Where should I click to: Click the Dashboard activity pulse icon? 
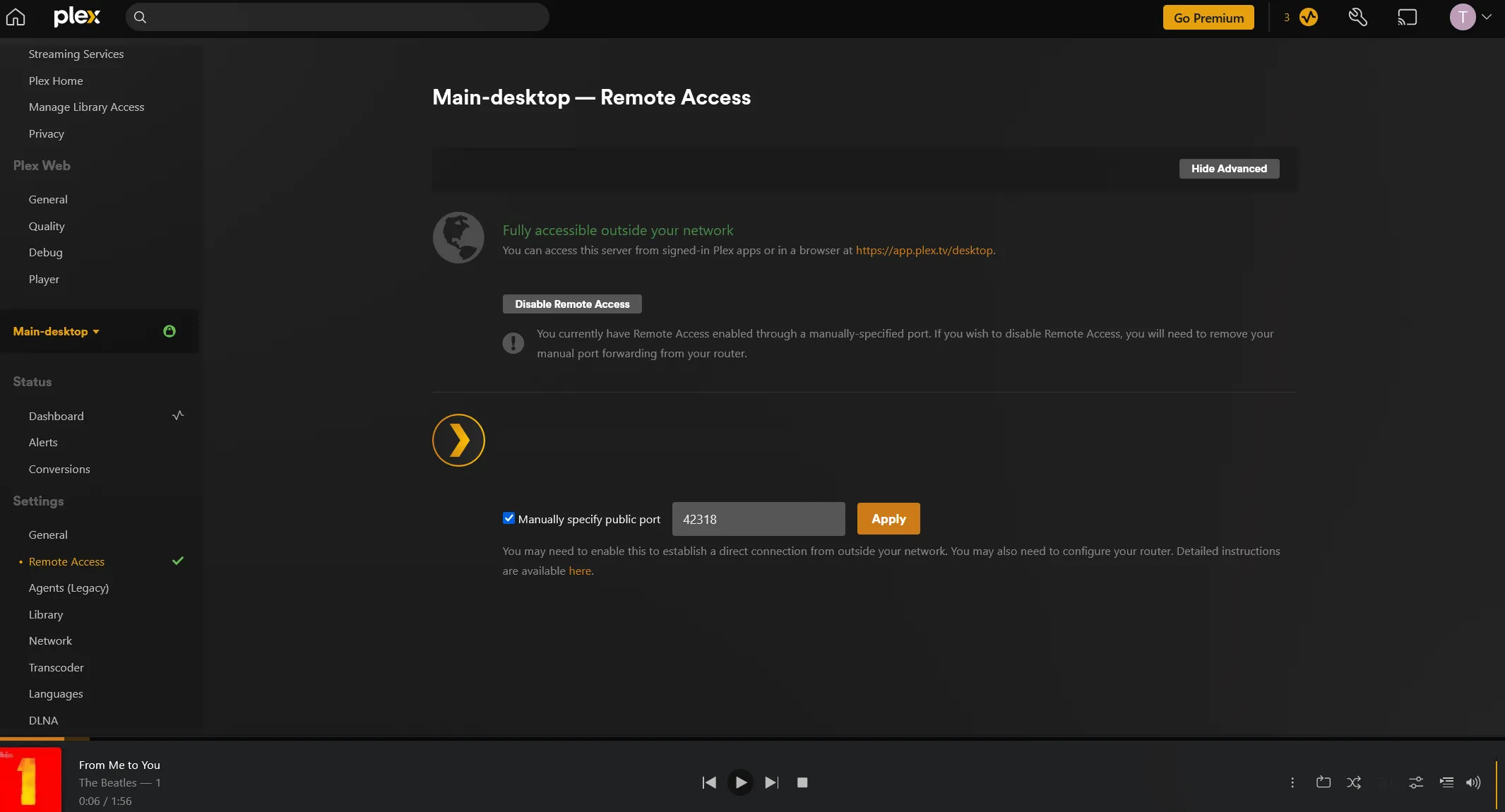pos(178,415)
